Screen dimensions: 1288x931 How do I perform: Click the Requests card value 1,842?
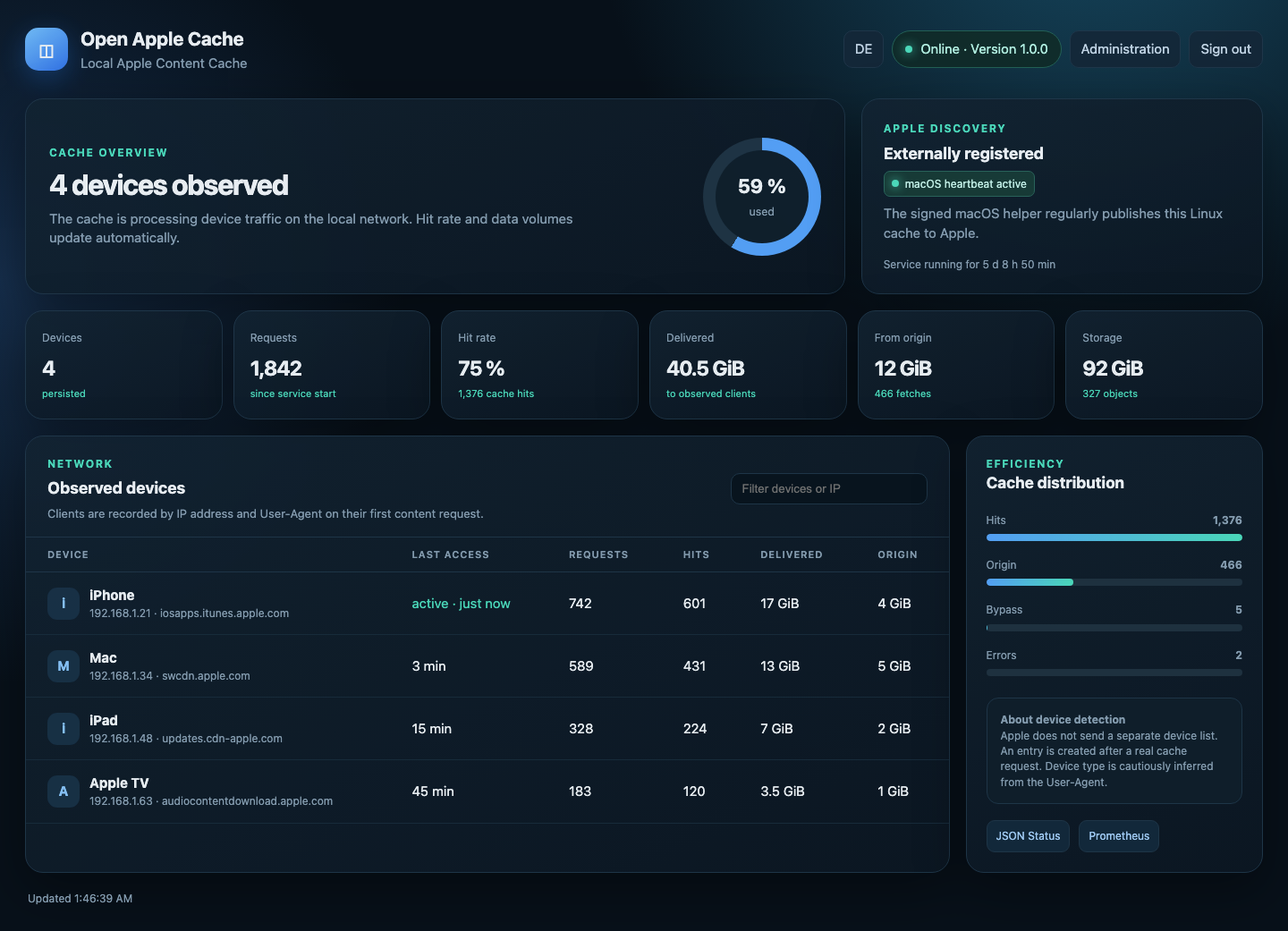pos(276,368)
